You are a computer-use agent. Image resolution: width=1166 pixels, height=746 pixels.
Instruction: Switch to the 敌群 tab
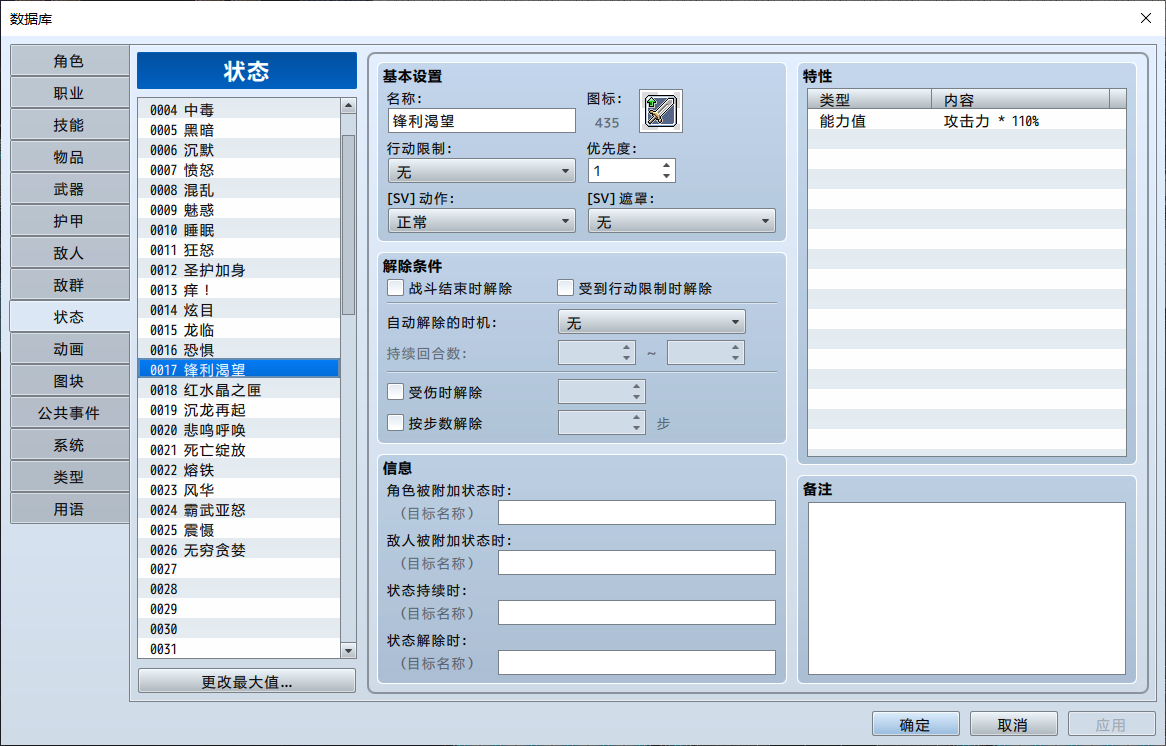[x=69, y=285]
